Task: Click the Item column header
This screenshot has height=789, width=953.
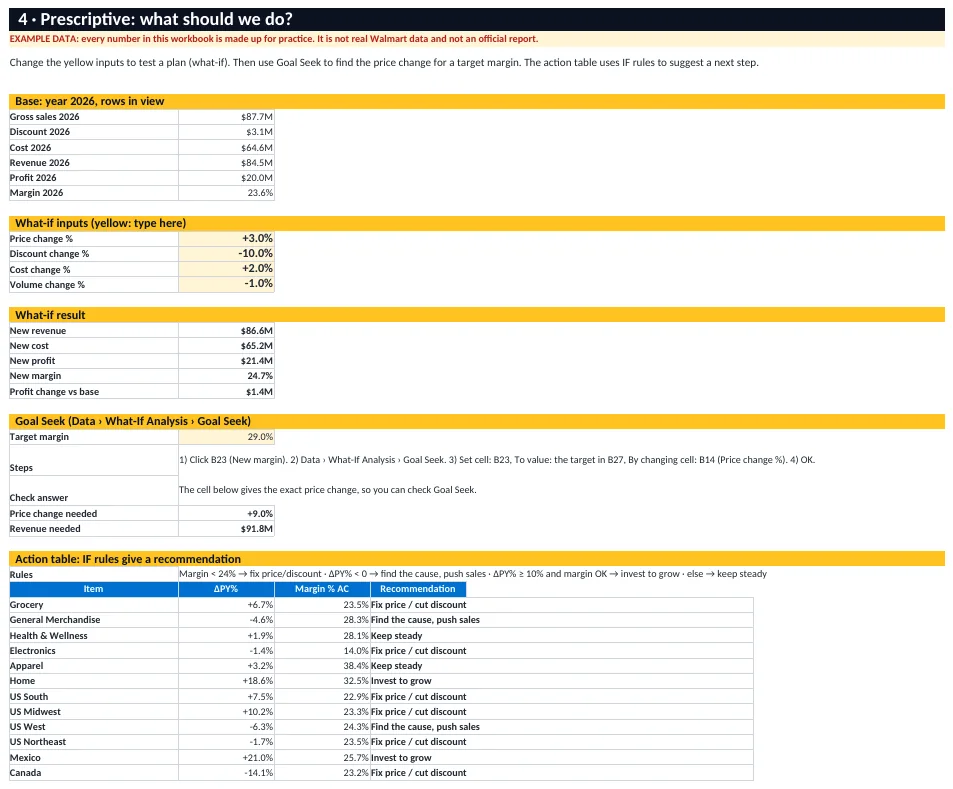Action: tap(94, 589)
